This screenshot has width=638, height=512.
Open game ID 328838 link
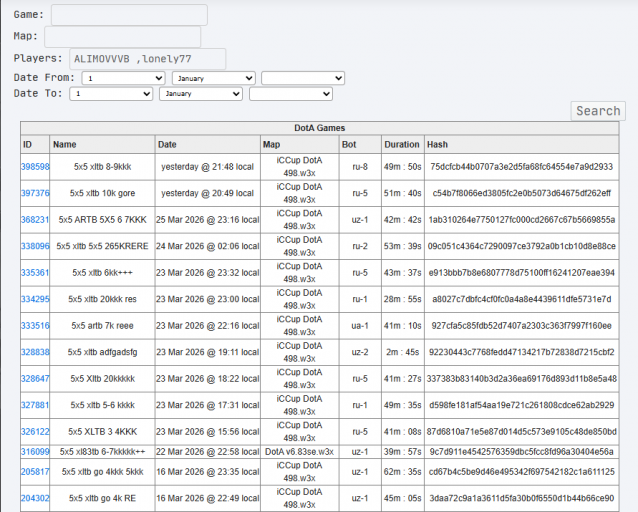[35, 352]
